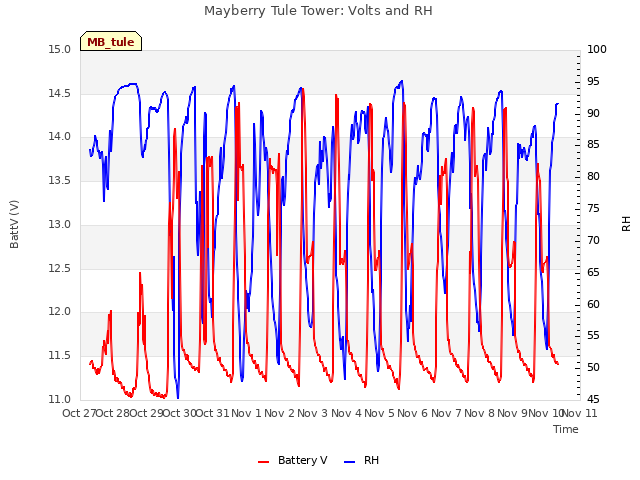This screenshot has width=640, height=480.
Task: Click the 80 right axis tick label
Action: click(593, 176)
